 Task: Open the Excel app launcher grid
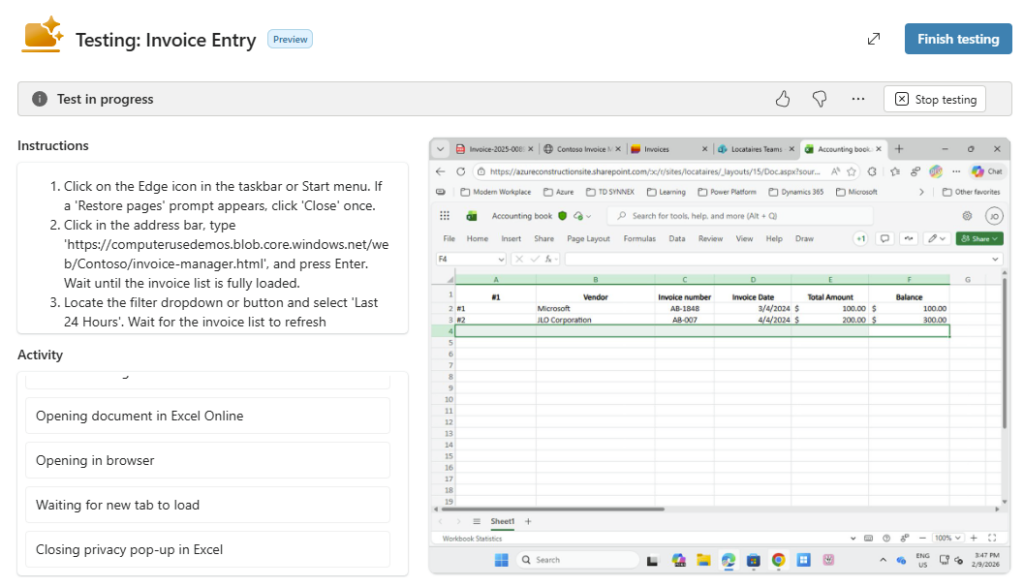[x=445, y=216]
